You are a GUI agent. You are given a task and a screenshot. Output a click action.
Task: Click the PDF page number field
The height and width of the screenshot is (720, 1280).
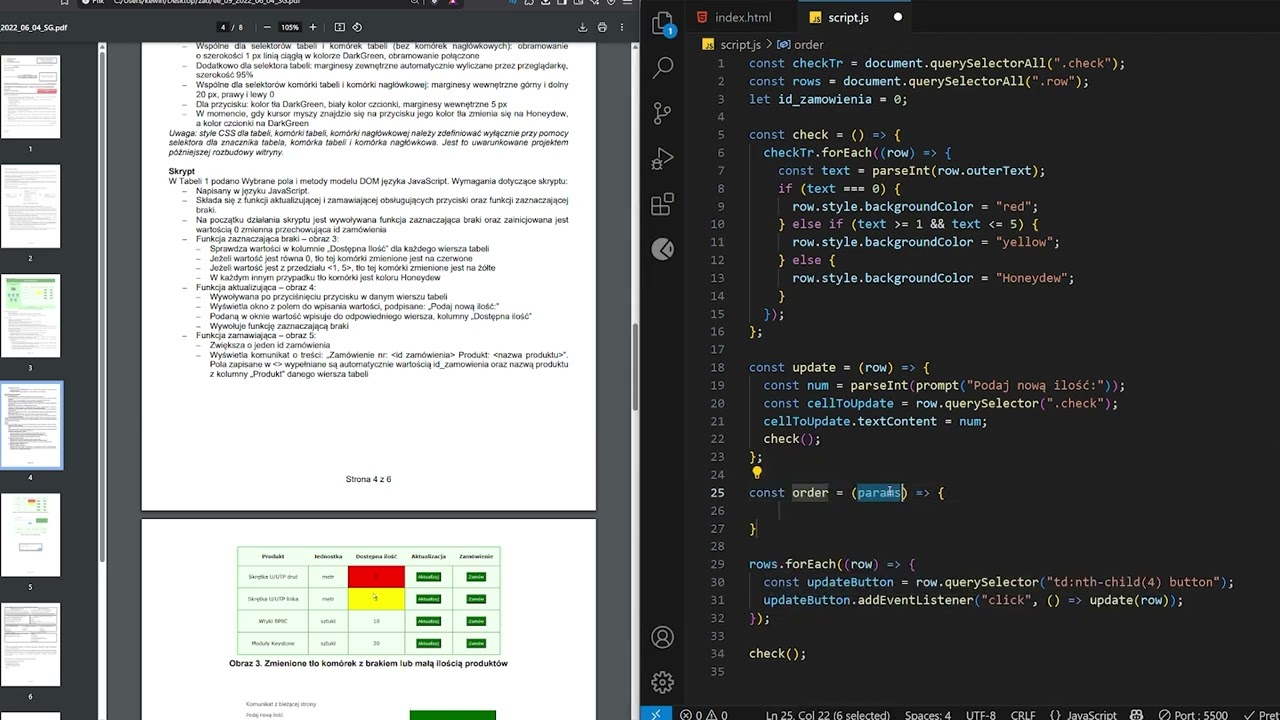pyautogui.click(x=224, y=27)
